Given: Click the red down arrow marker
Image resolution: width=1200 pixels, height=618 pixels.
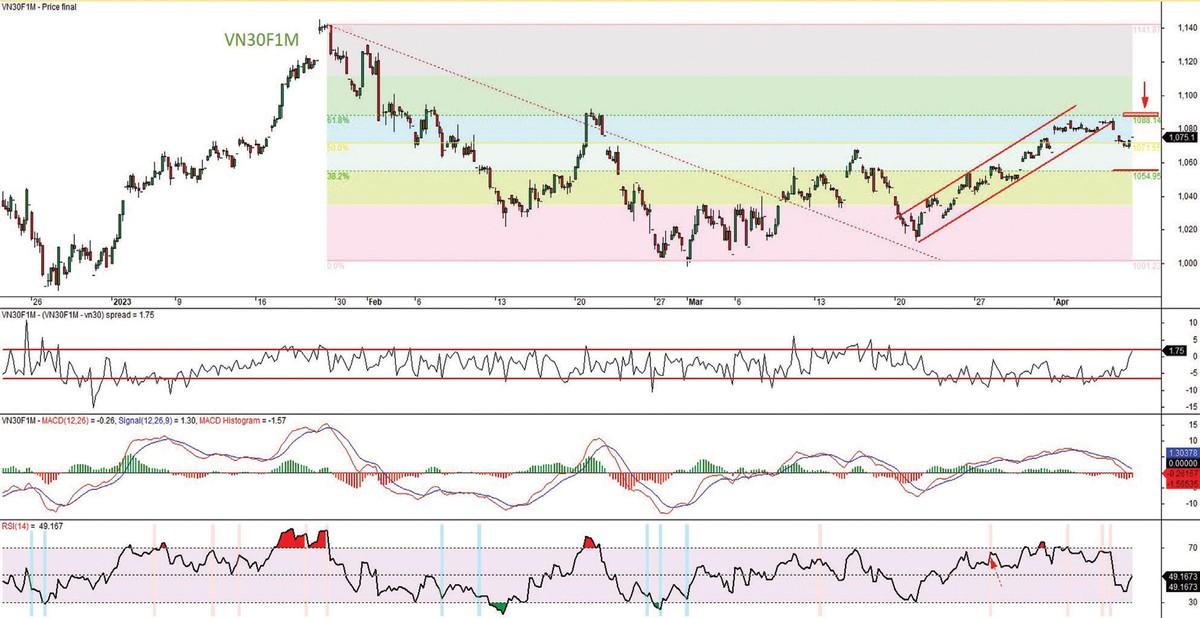Looking at the screenshot, I should [1145, 102].
